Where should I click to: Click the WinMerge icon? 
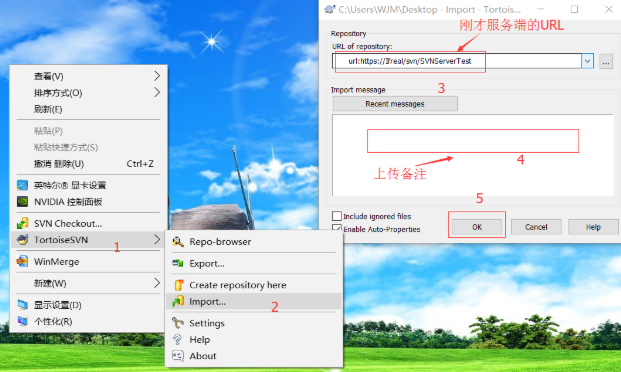click(x=22, y=261)
